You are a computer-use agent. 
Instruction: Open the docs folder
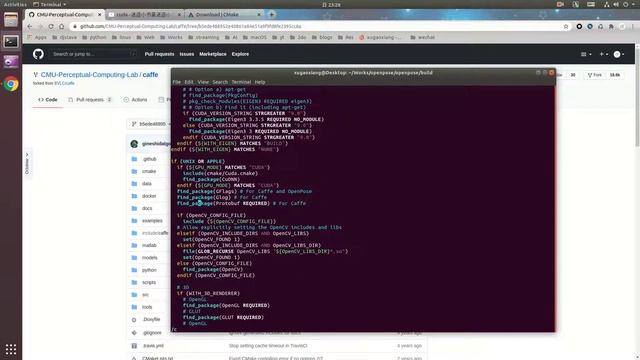click(147, 208)
